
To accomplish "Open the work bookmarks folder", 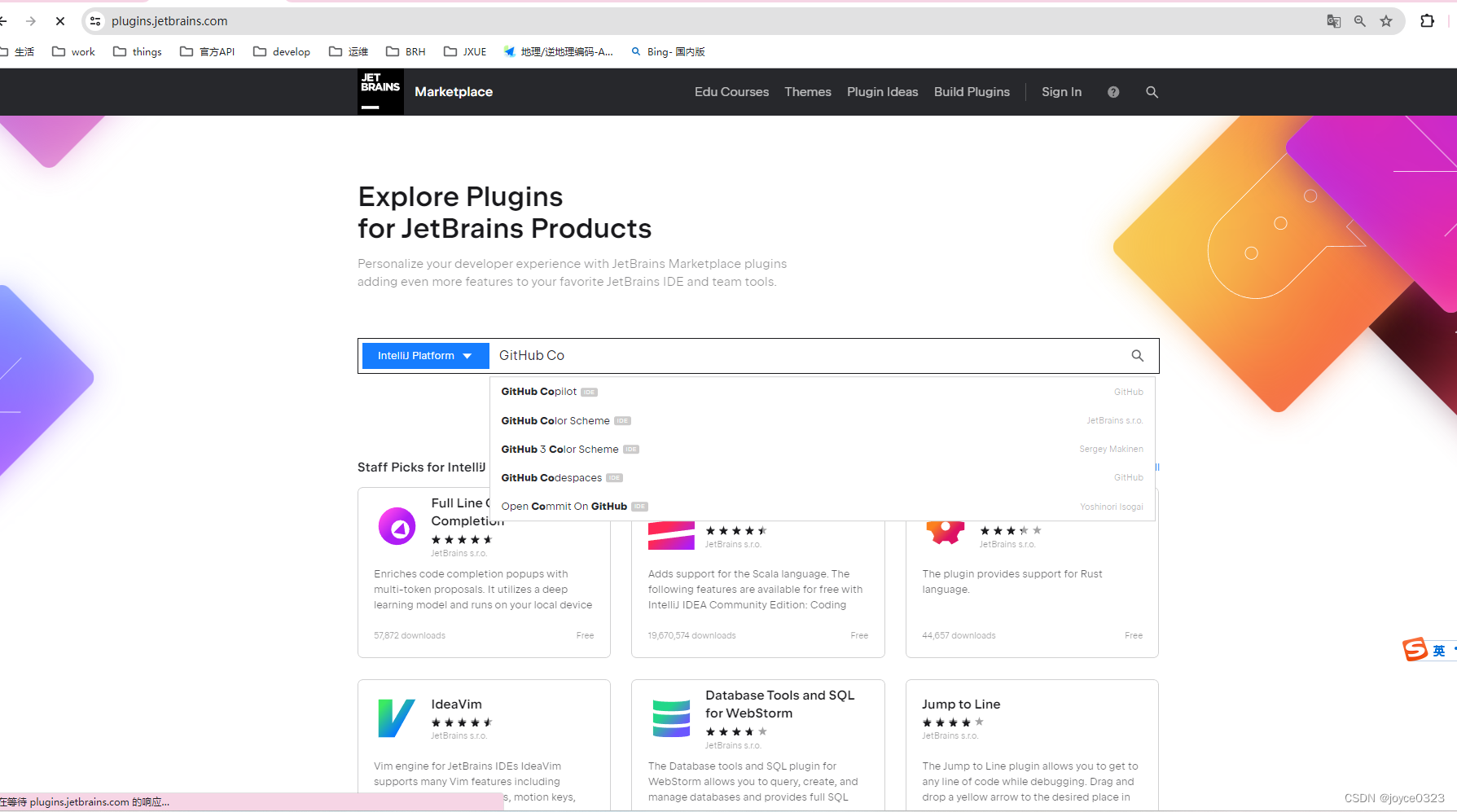I will pyautogui.click(x=73, y=51).
